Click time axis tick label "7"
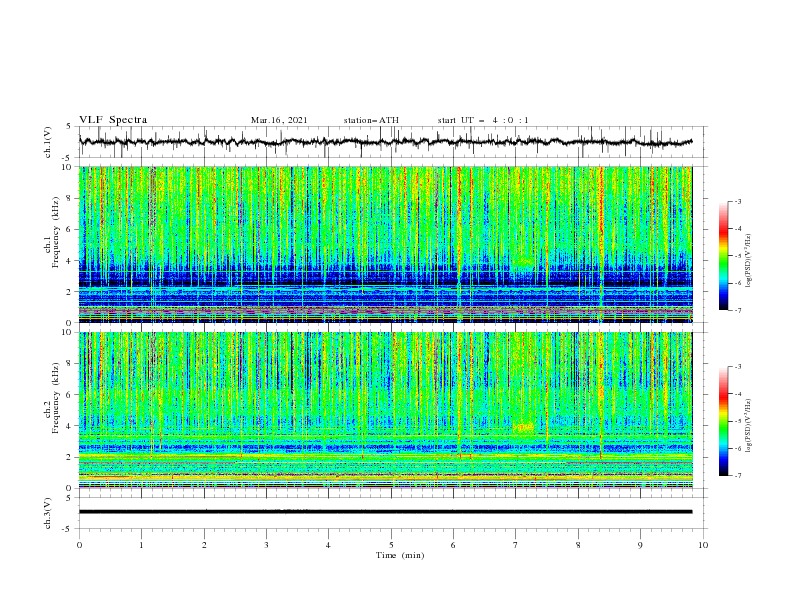Screen dimensions: 792x612 coord(516,545)
